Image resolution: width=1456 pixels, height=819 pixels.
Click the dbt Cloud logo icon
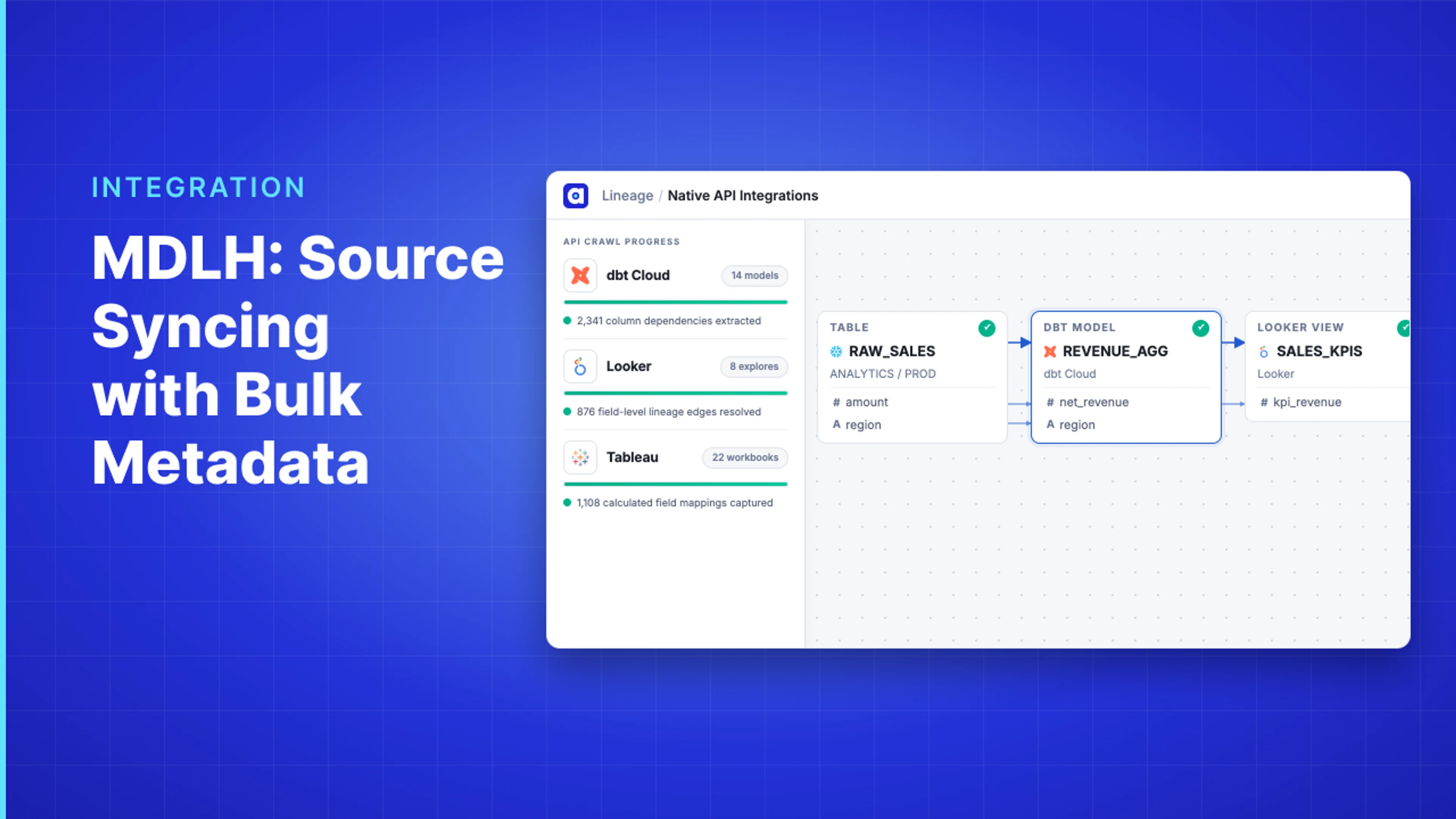tap(580, 275)
